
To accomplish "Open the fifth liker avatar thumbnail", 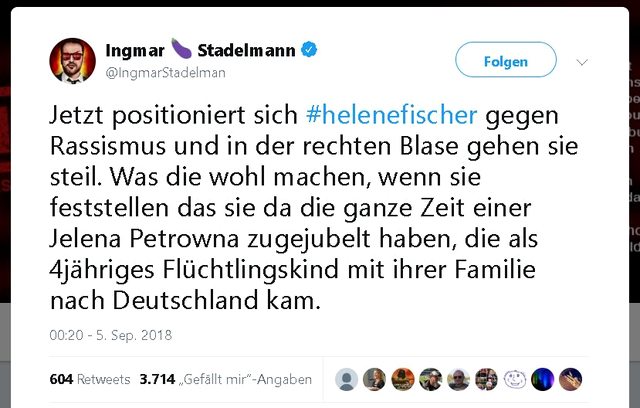I will point(458,379).
